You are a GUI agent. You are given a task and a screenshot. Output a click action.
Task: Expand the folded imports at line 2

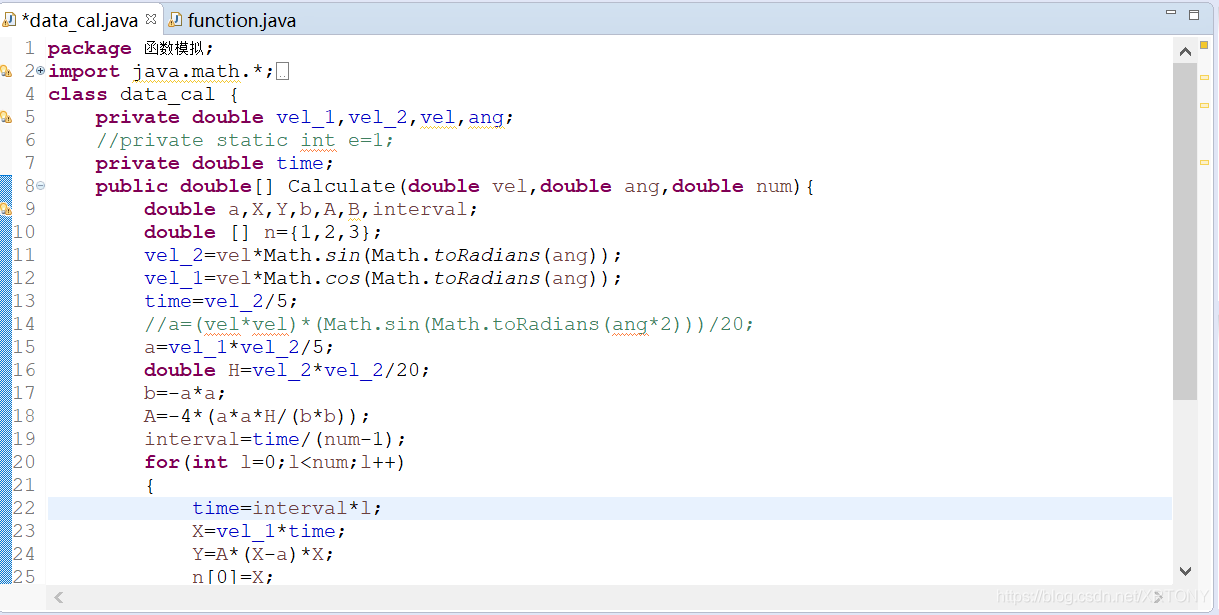(41, 71)
